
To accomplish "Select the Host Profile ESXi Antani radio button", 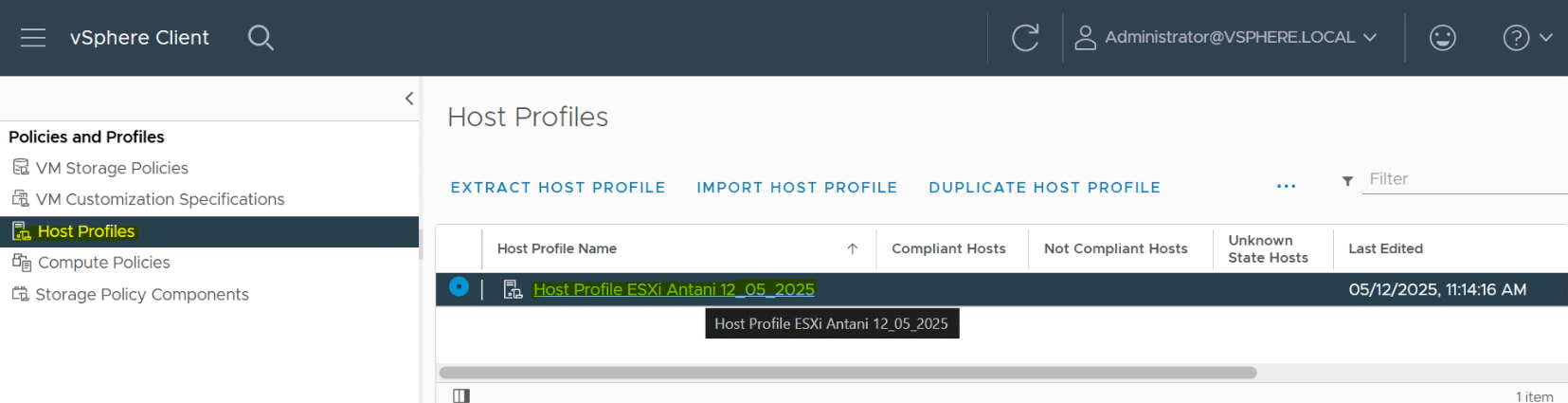I will [x=459, y=286].
